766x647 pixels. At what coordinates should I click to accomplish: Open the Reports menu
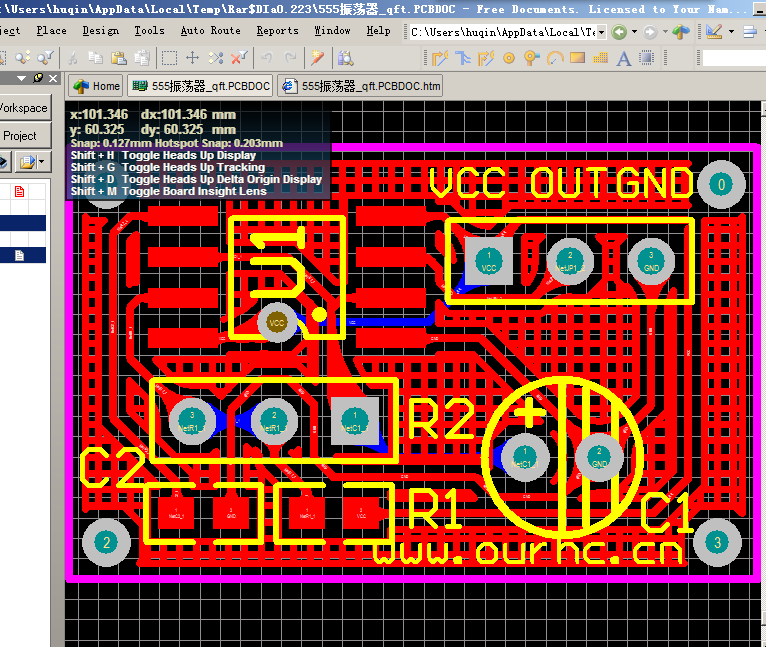277,30
